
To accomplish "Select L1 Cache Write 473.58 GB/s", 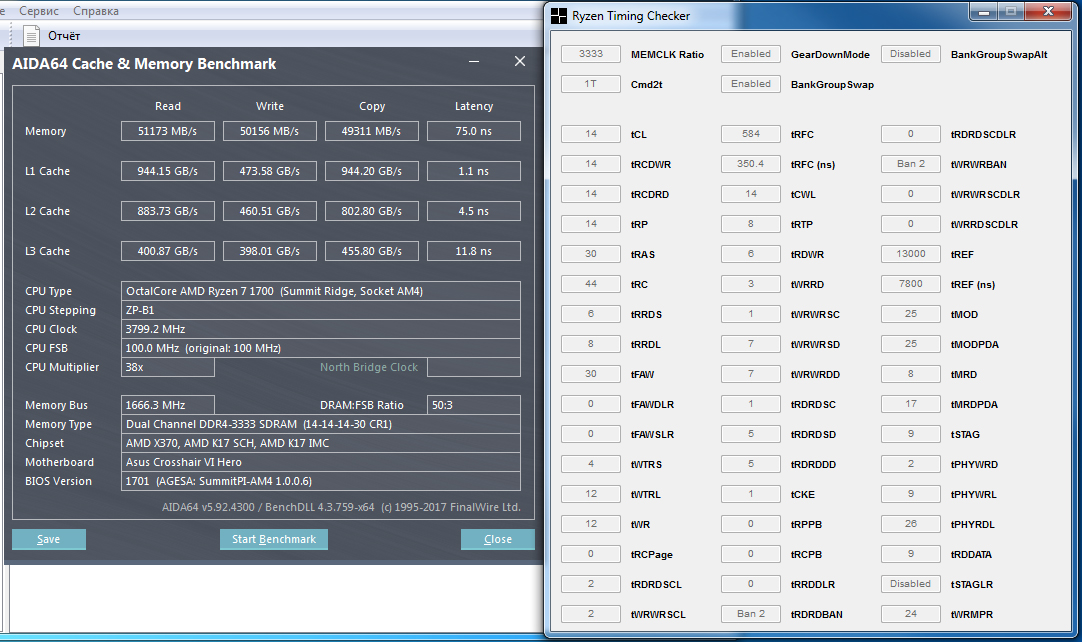I will (x=270, y=171).
